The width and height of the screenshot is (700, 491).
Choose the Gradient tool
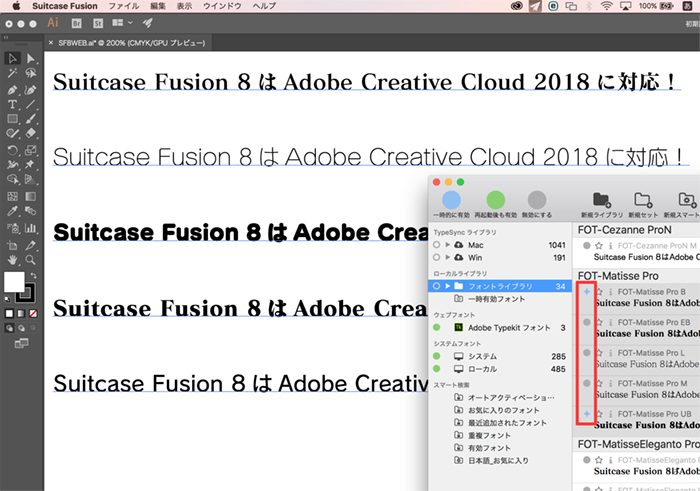click(30, 196)
